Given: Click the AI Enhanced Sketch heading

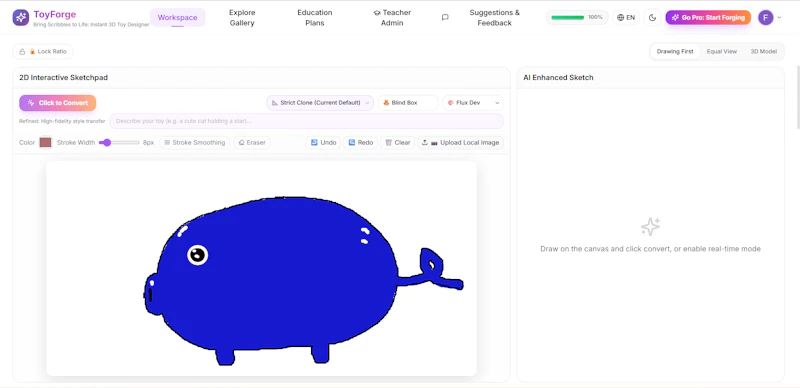Looking at the screenshot, I should pos(558,78).
